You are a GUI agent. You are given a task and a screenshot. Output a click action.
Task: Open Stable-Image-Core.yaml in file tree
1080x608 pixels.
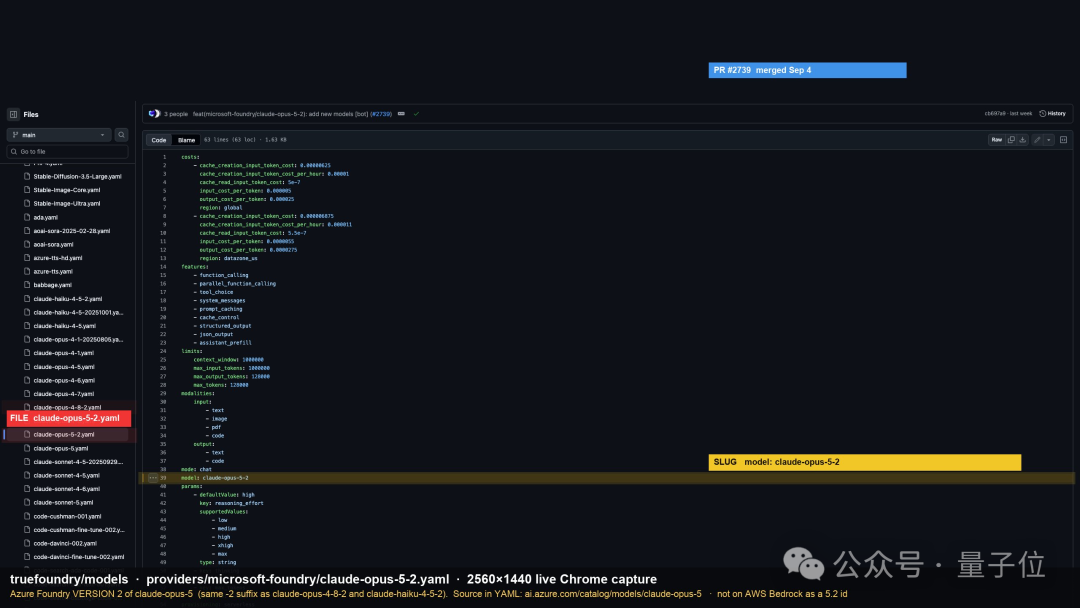tap(66, 190)
